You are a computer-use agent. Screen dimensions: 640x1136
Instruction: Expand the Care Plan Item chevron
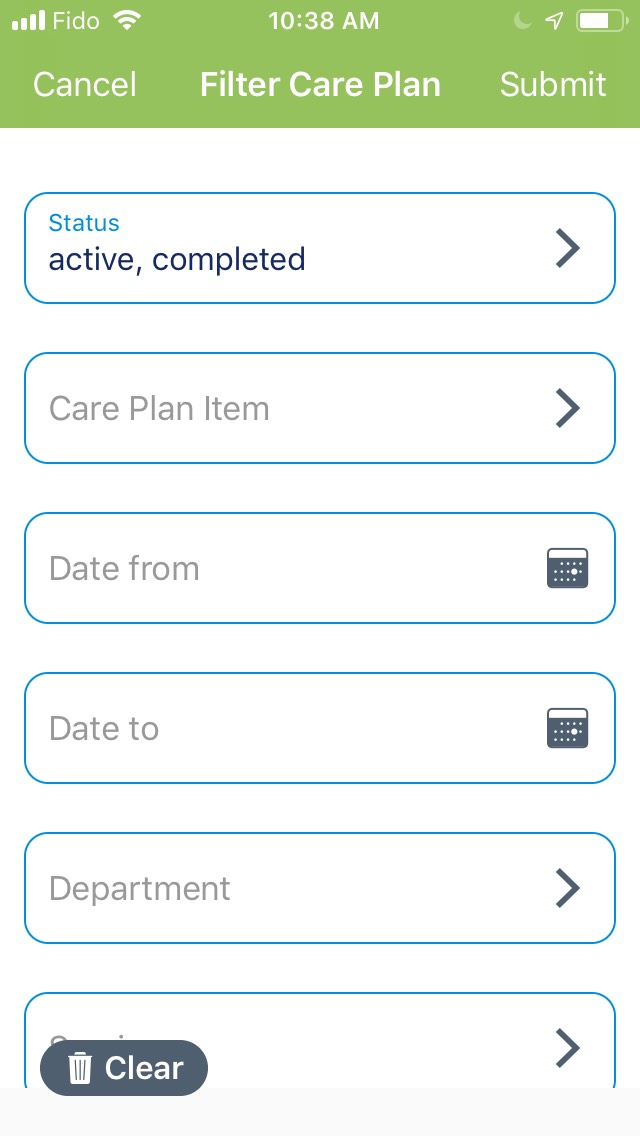point(567,408)
